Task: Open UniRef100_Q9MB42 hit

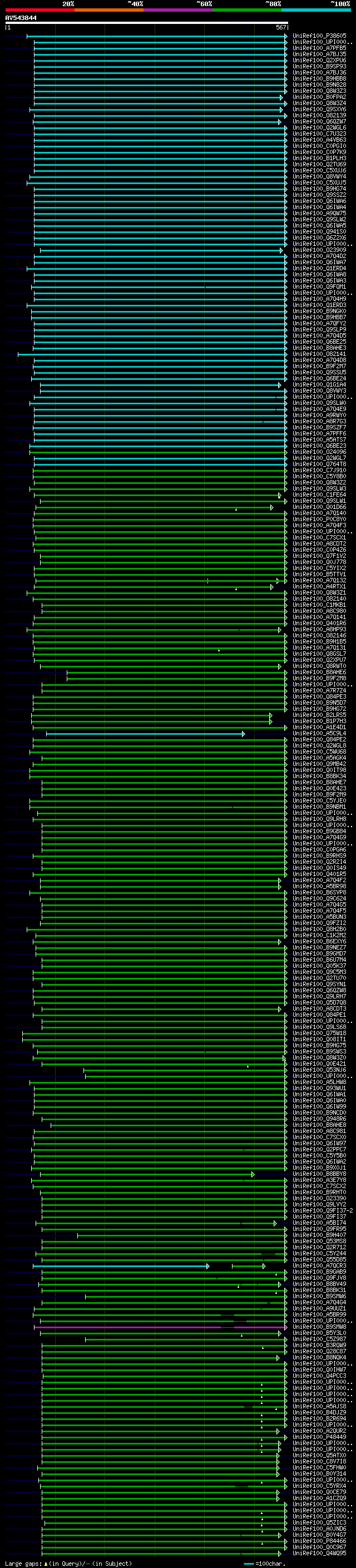Action: click(x=319, y=764)
